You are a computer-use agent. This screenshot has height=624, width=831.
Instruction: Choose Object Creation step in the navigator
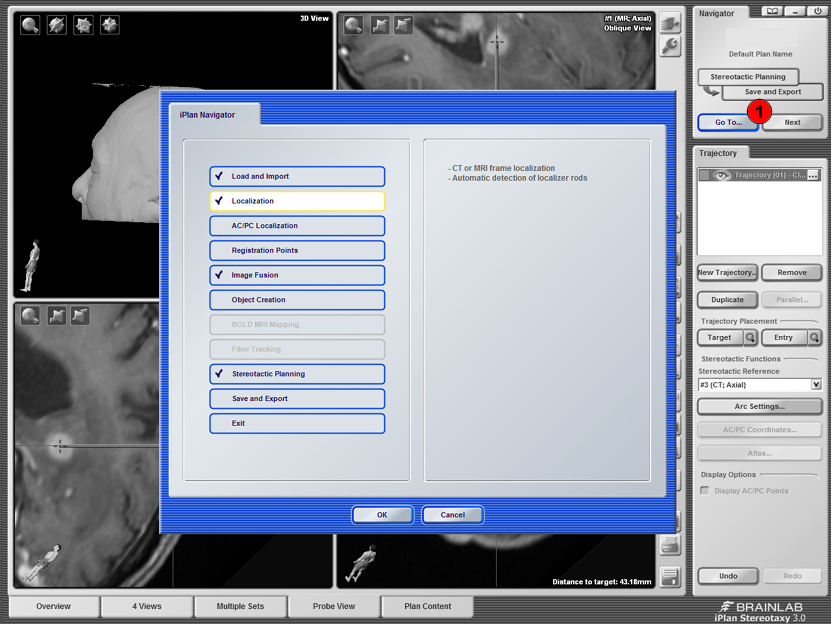point(297,300)
